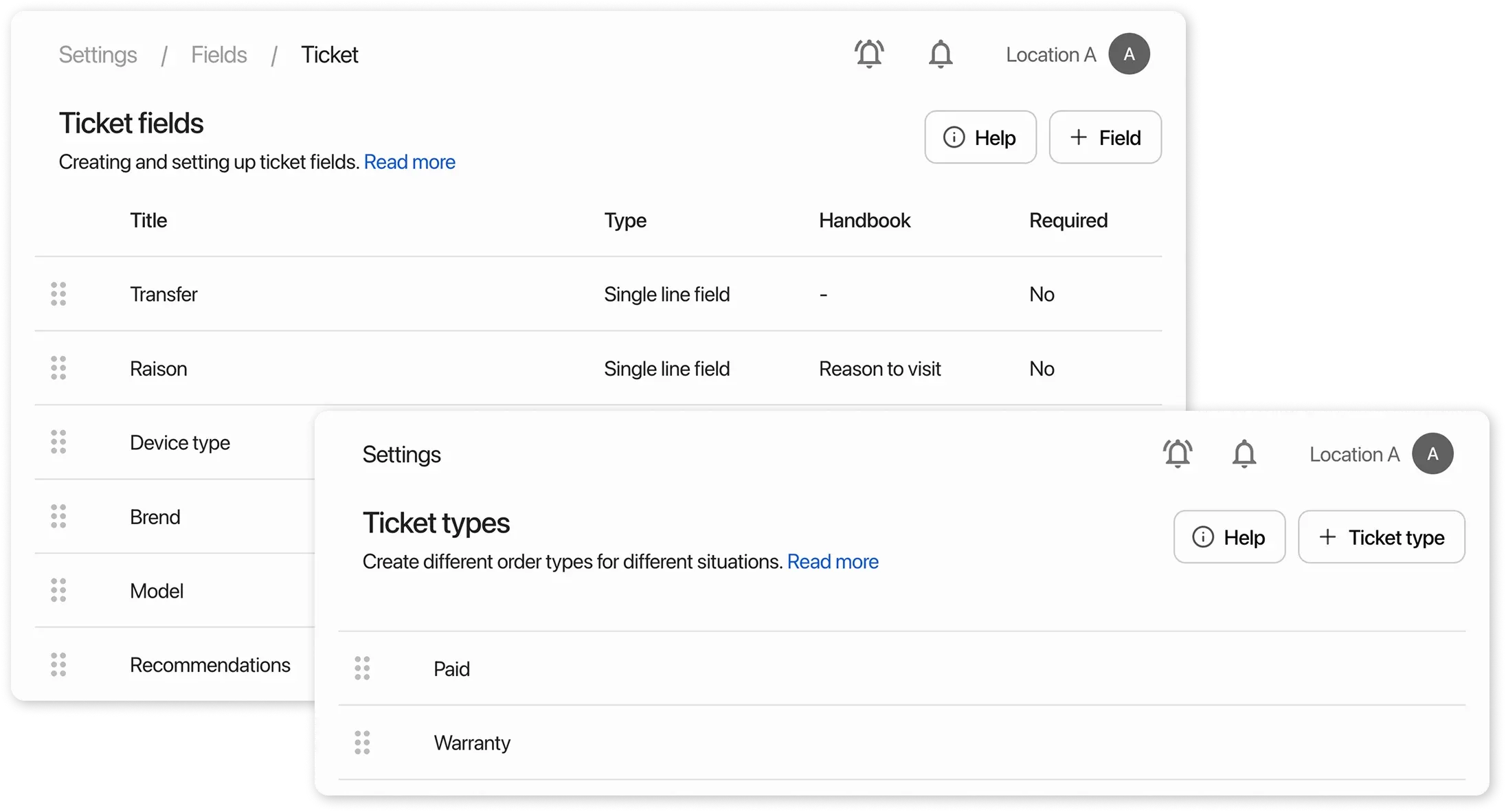Viewport: 1506px width, 812px height.
Task: Grab the drag handle beside Transfer
Action: point(58,293)
